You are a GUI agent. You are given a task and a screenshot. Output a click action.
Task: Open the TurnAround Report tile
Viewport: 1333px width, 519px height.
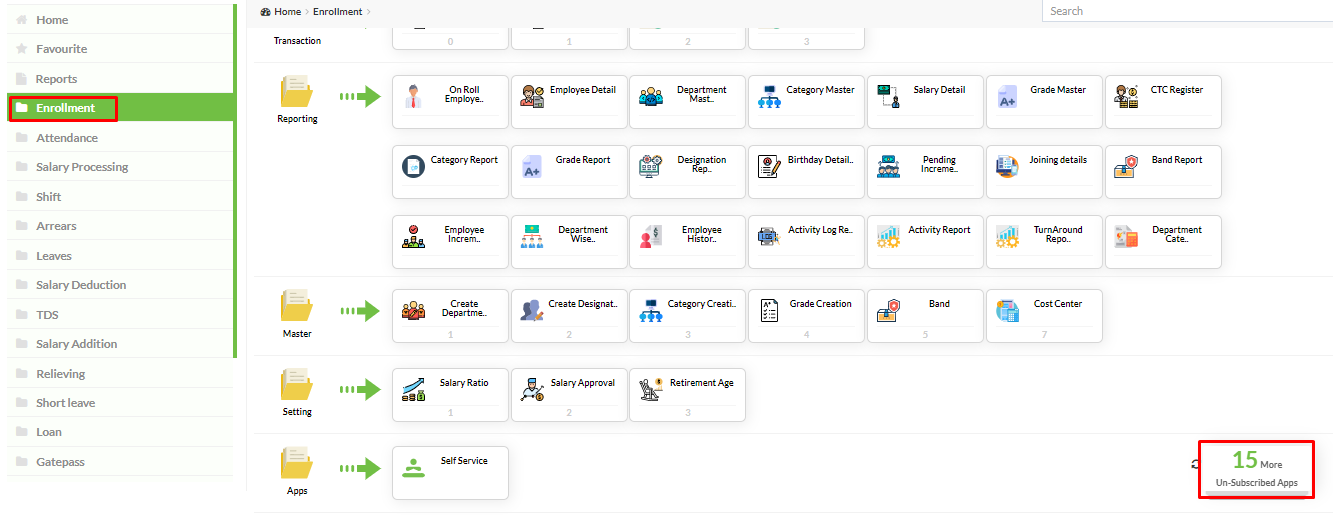[1045, 242]
